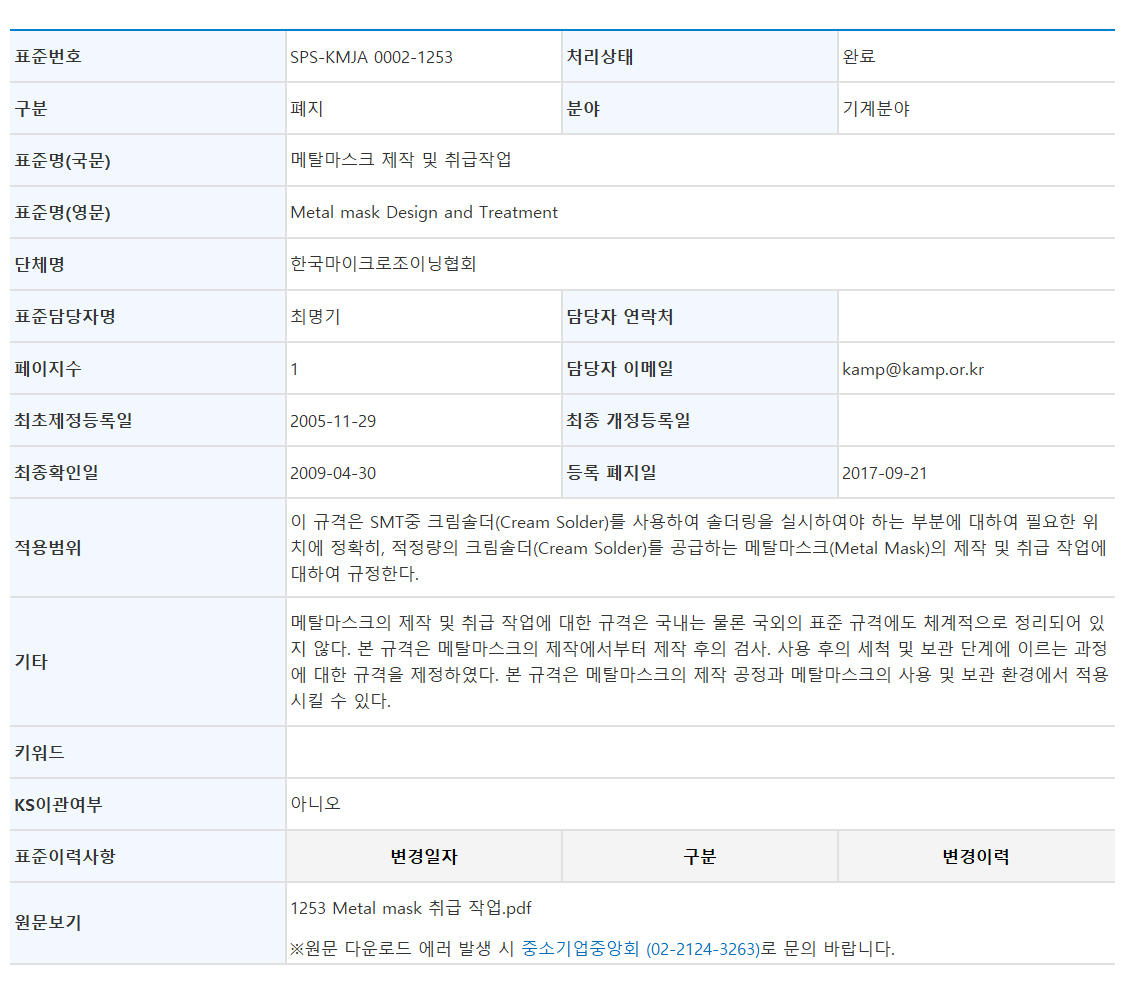This screenshot has height=994, width=1122.
Task: Click the first registration date 2005-11-29
Action: coord(333,421)
